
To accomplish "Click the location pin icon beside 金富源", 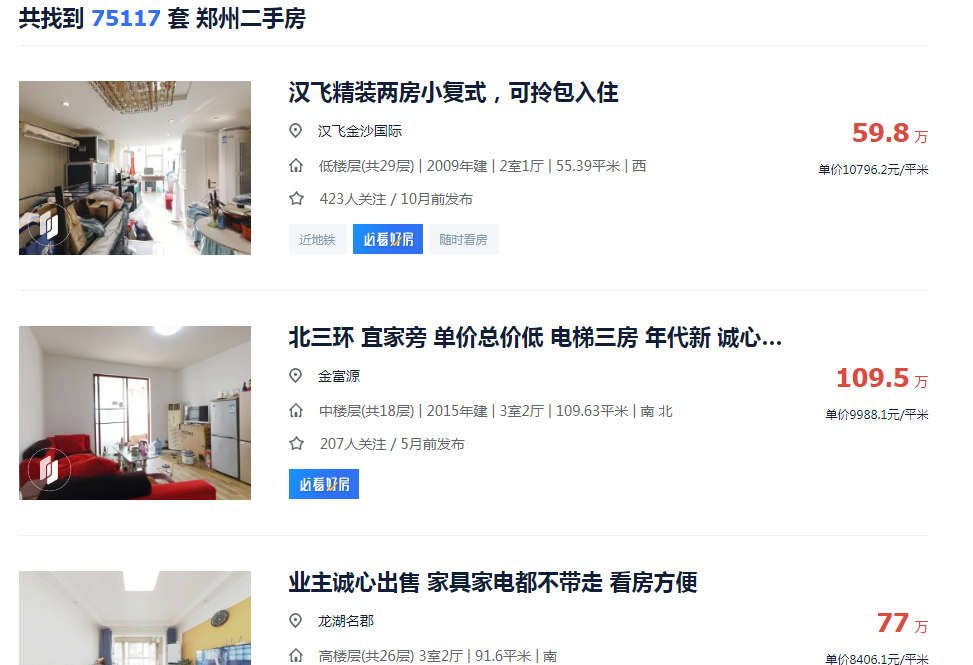I will pos(295,375).
